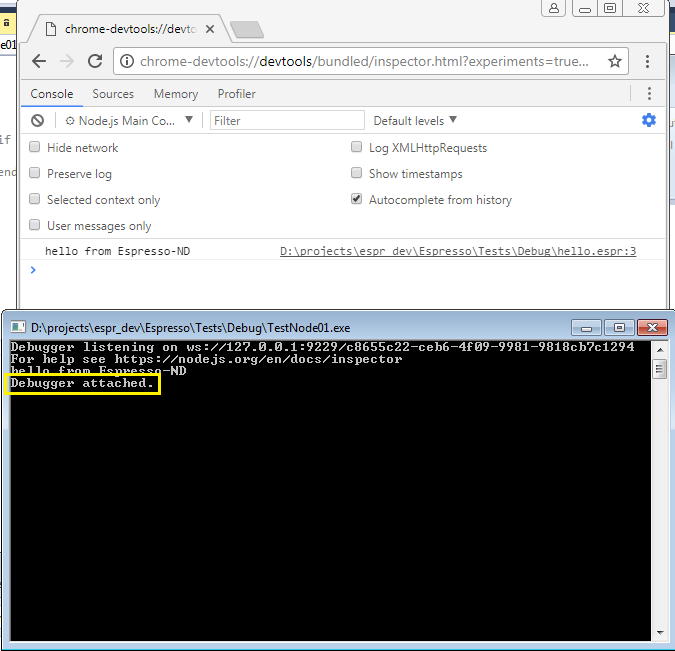Viewport: 675px width, 651px height.
Task: Toggle console settings gear
Action: pos(649,120)
